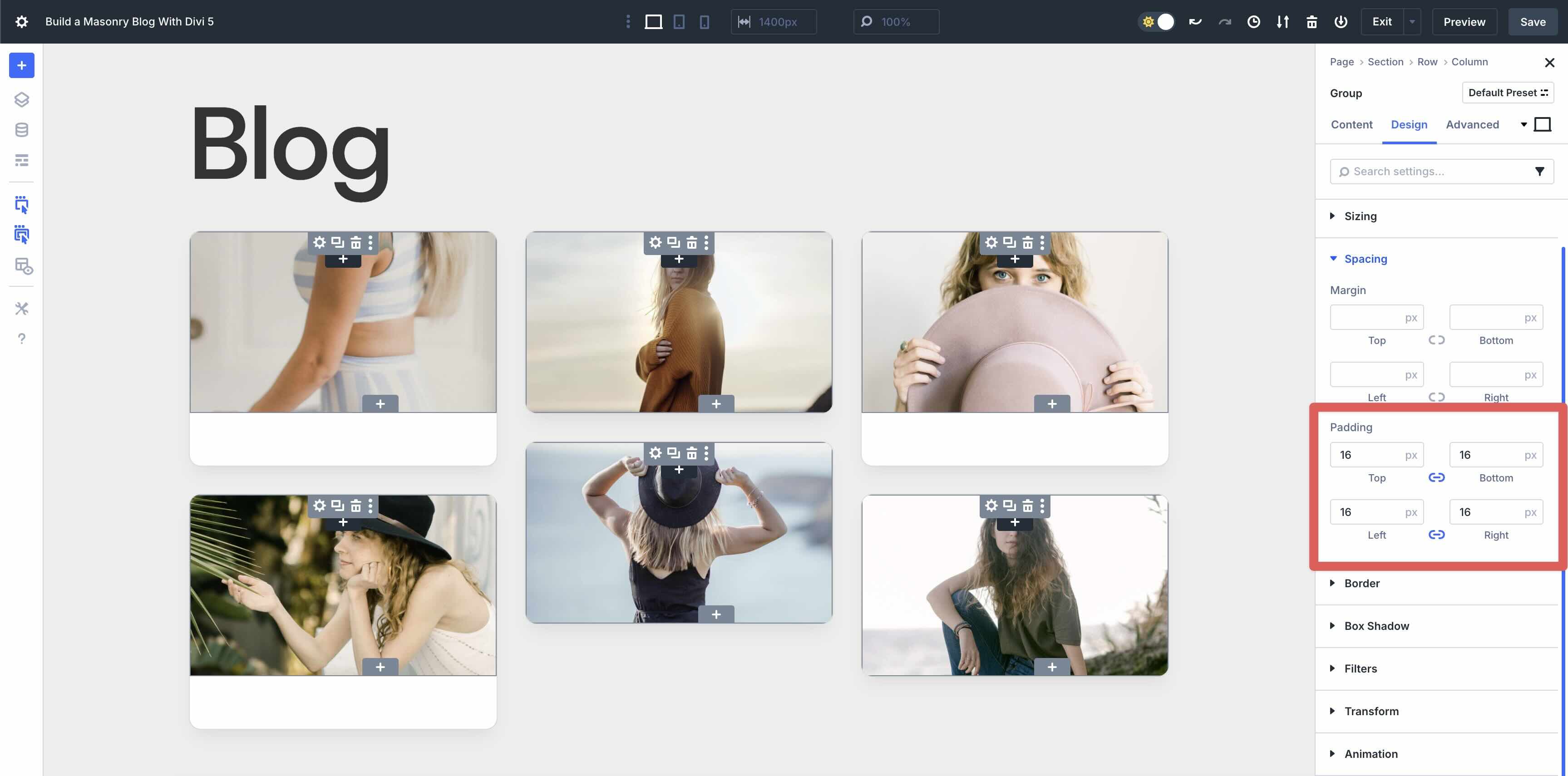Open the Add Module panel
Screen dimensions: 1568x776
click(x=21, y=65)
